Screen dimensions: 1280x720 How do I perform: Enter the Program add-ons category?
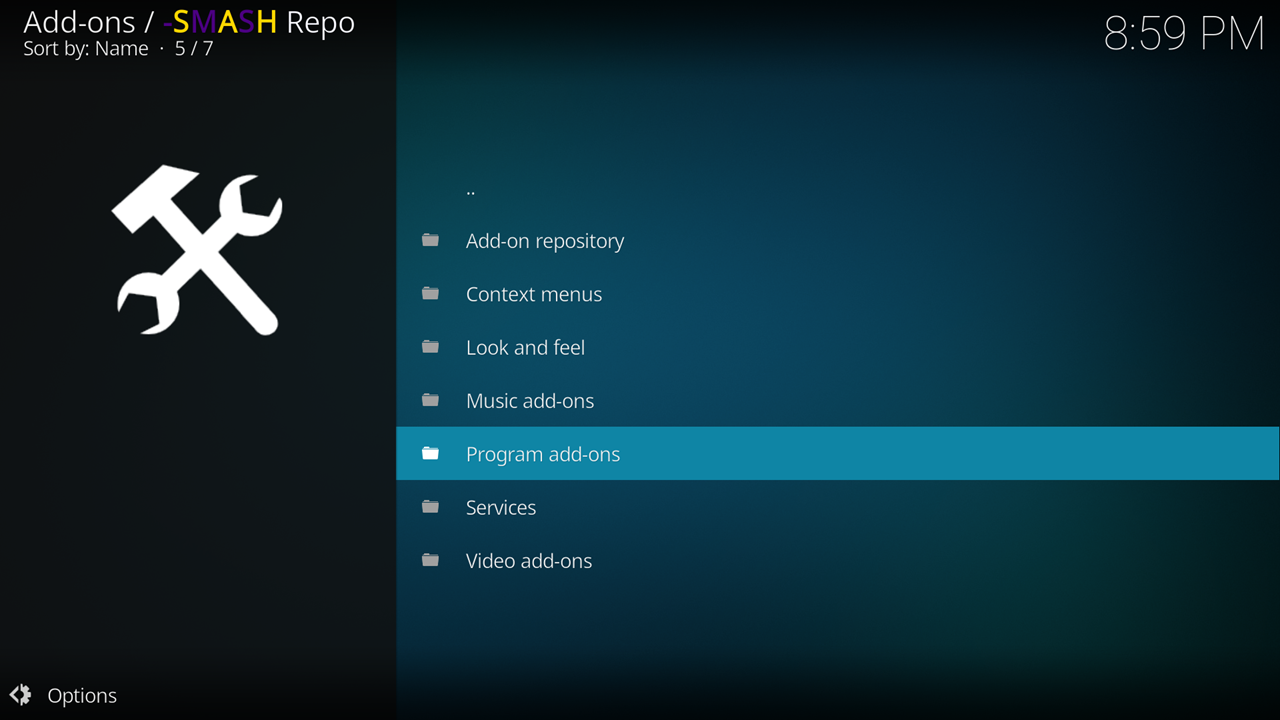point(542,454)
